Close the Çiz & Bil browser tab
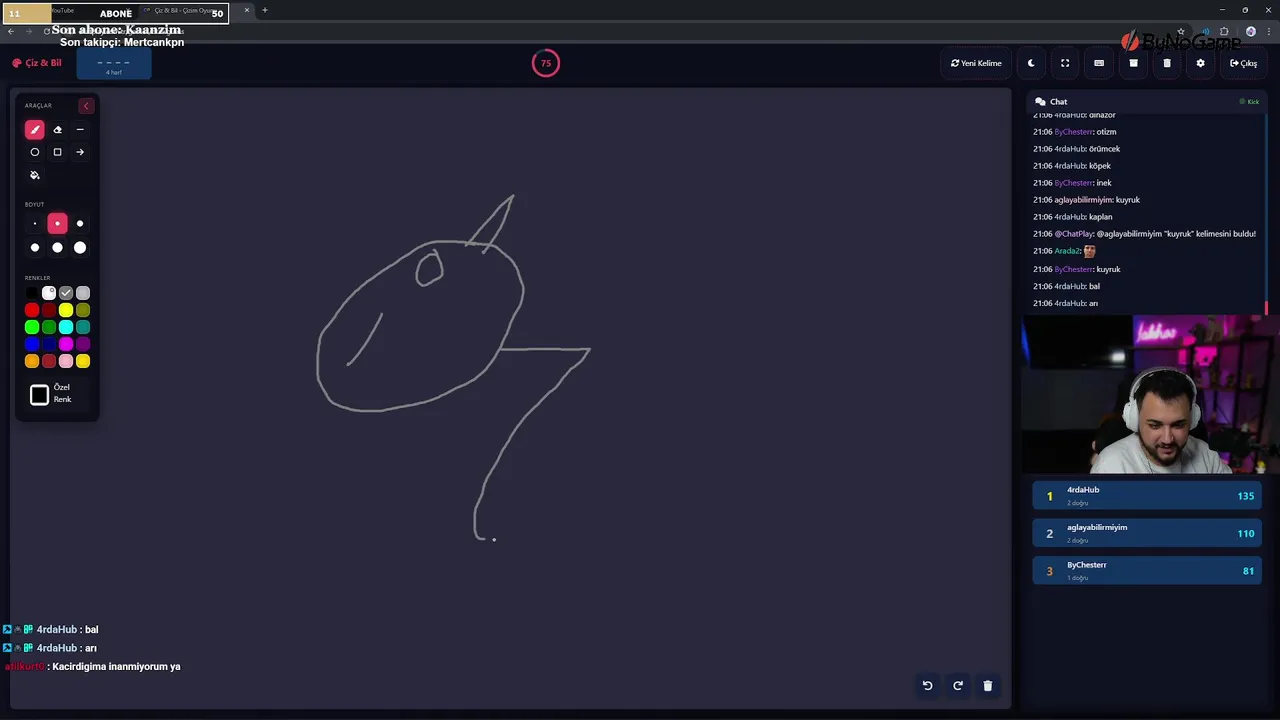 [x=247, y=10]
